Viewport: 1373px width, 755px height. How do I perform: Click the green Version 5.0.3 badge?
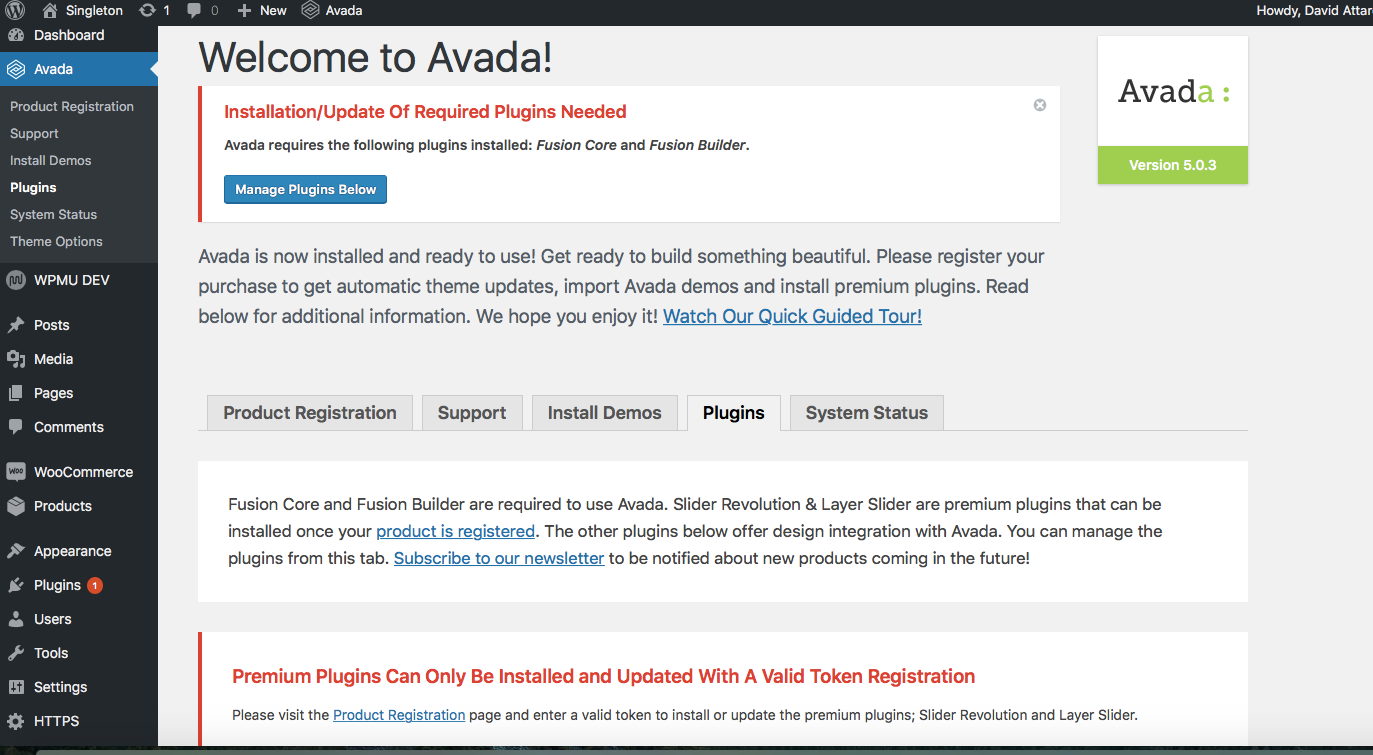(1172, 165)
